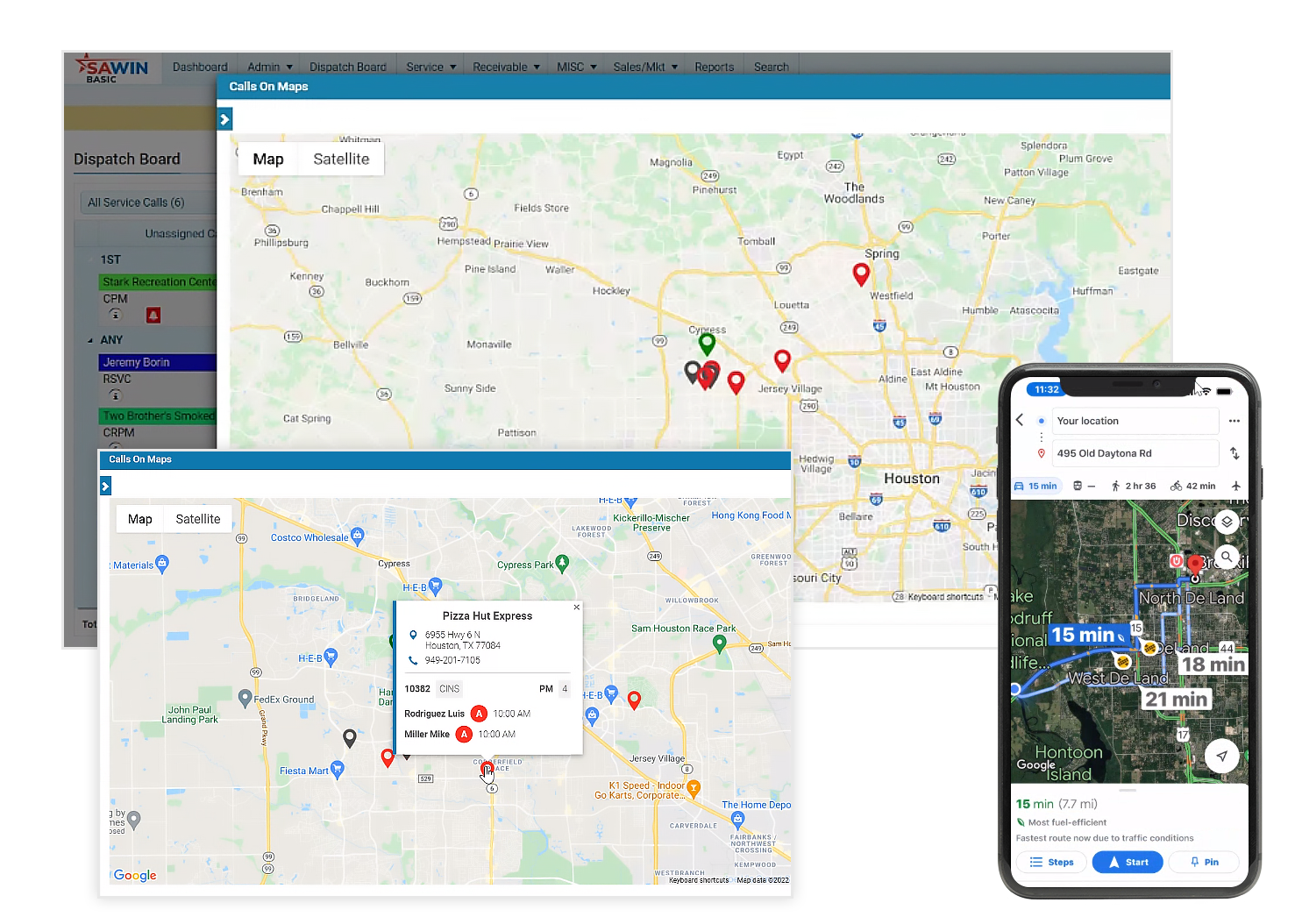Click the K1 Speed Indoor Go Karts marker
This screenshot has width=1302, height=924.
694,787
